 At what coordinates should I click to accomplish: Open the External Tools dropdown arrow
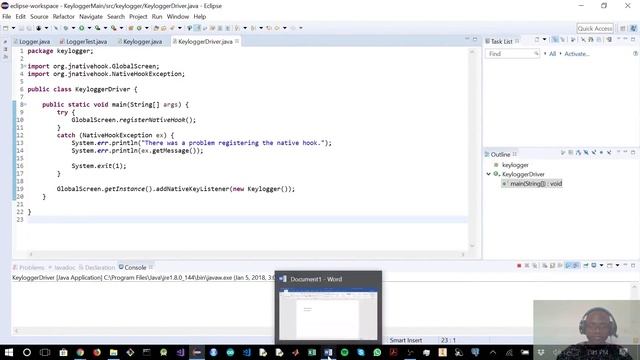click(121, 28)
